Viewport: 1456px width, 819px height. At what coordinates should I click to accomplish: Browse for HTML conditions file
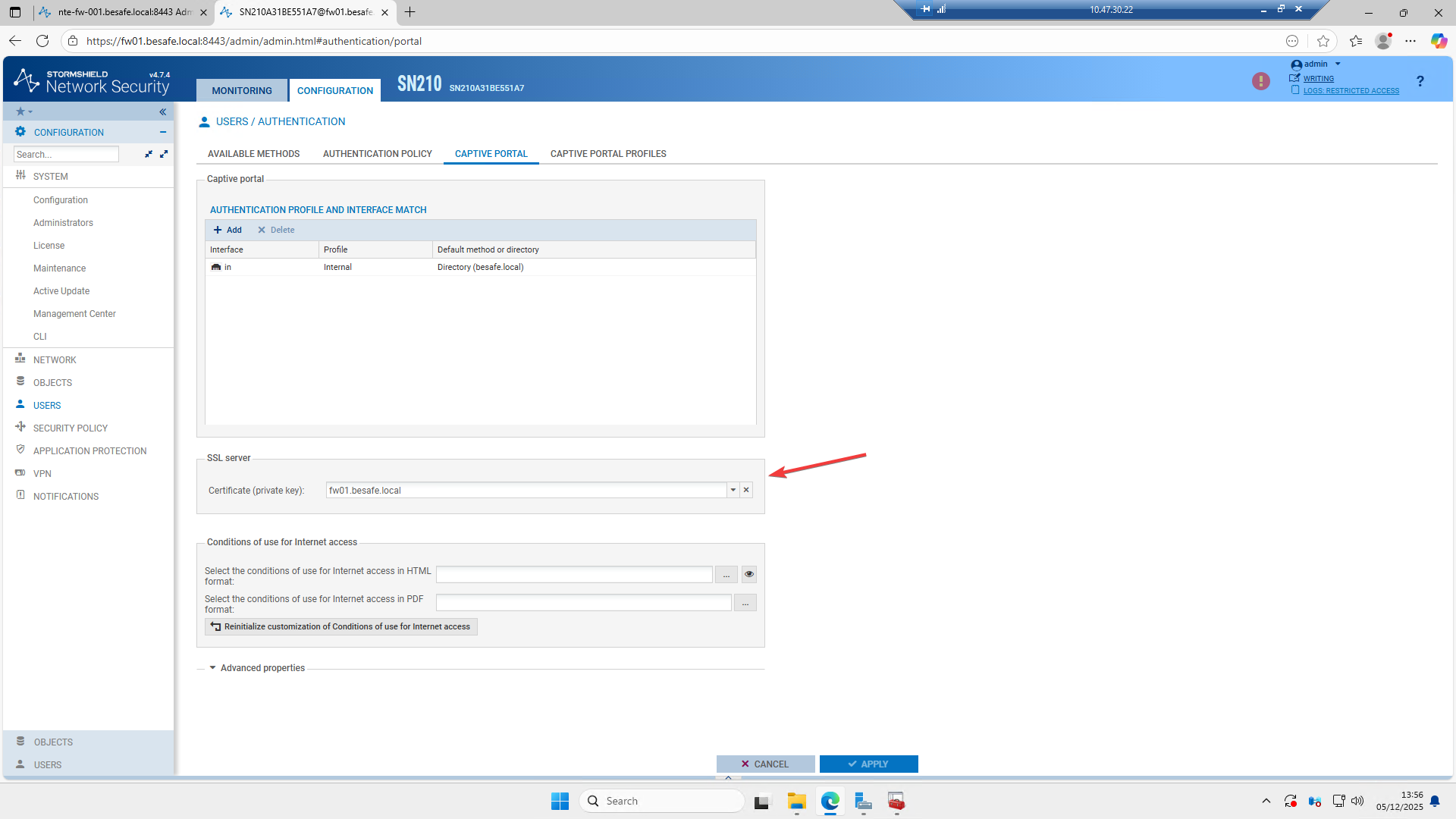coord(726,575)
